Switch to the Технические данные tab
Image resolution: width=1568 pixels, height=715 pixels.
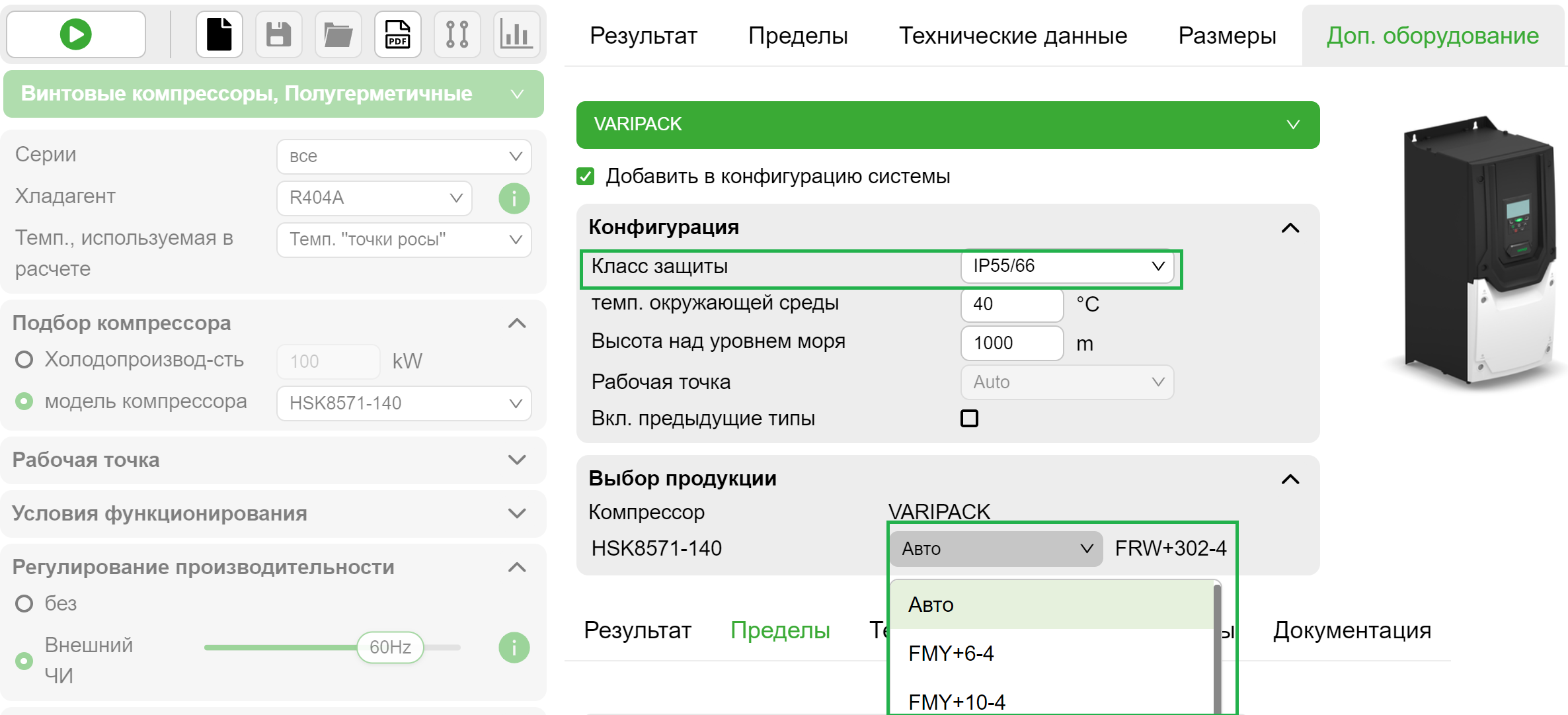(x=1013, y=35)
